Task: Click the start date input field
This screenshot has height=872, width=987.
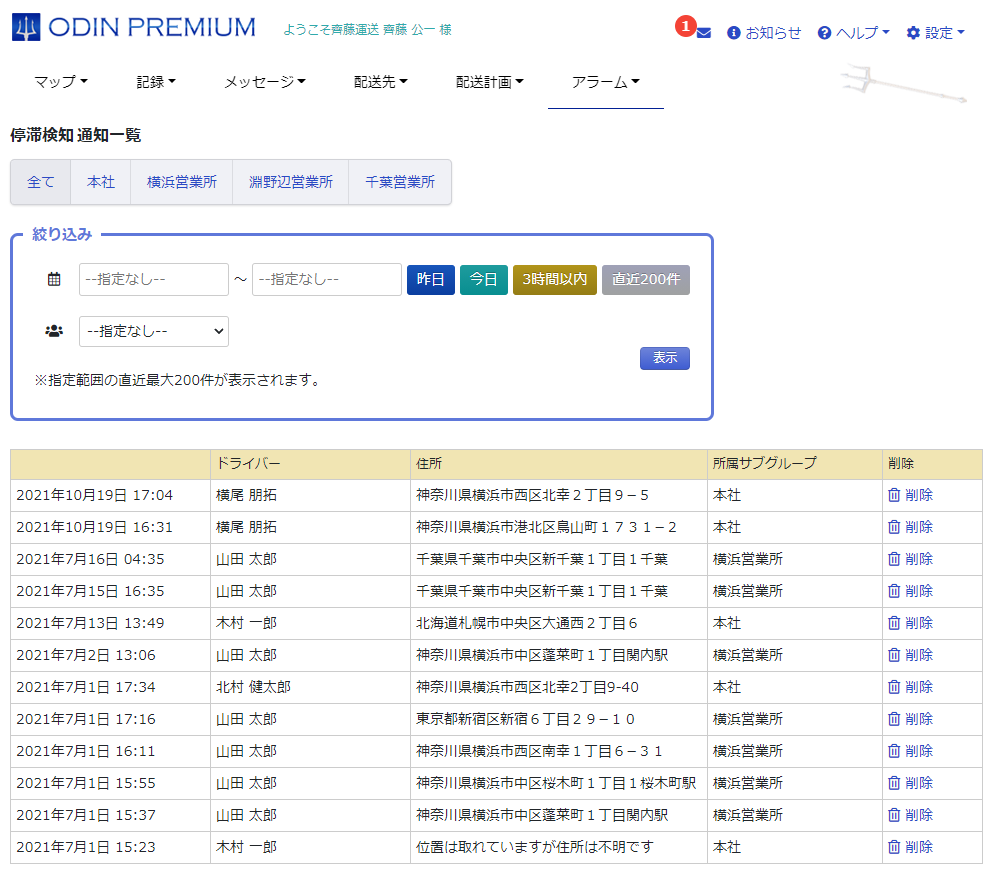Action: (154, 280)
